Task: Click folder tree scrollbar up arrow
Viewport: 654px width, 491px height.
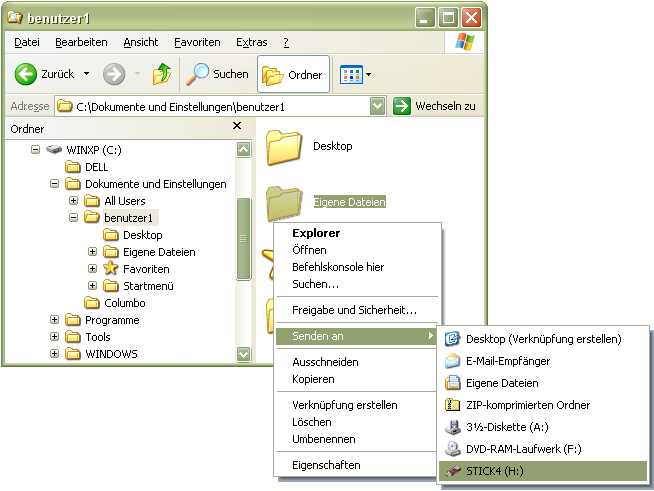Action: click(244, 149)
